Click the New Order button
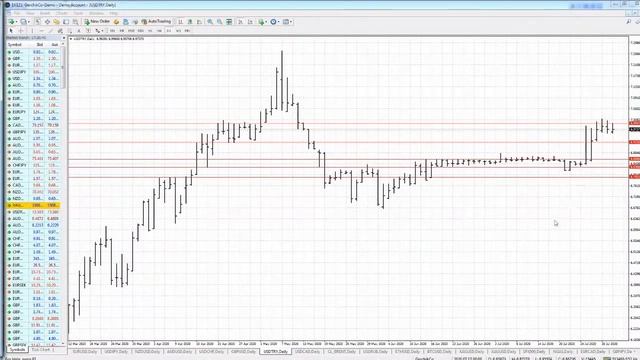This screenshot has width=640, height=360. point(97,21)
